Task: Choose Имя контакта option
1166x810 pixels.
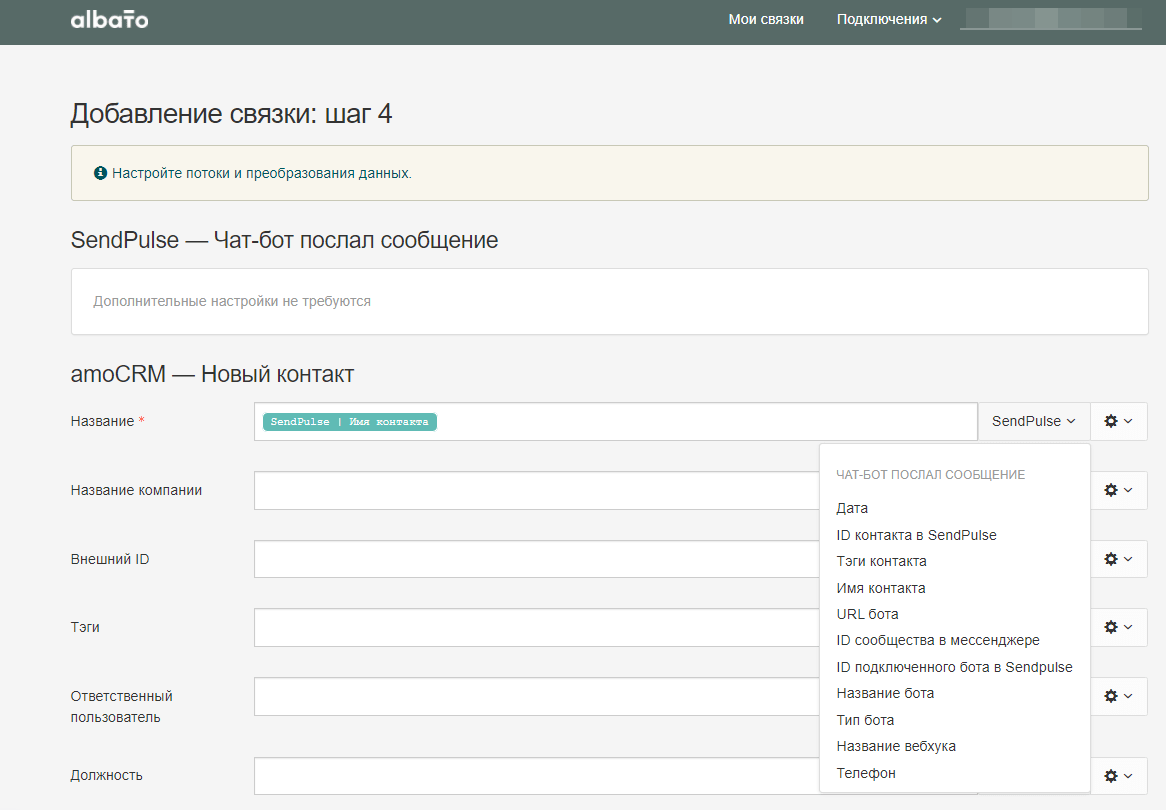Action: 880,588
